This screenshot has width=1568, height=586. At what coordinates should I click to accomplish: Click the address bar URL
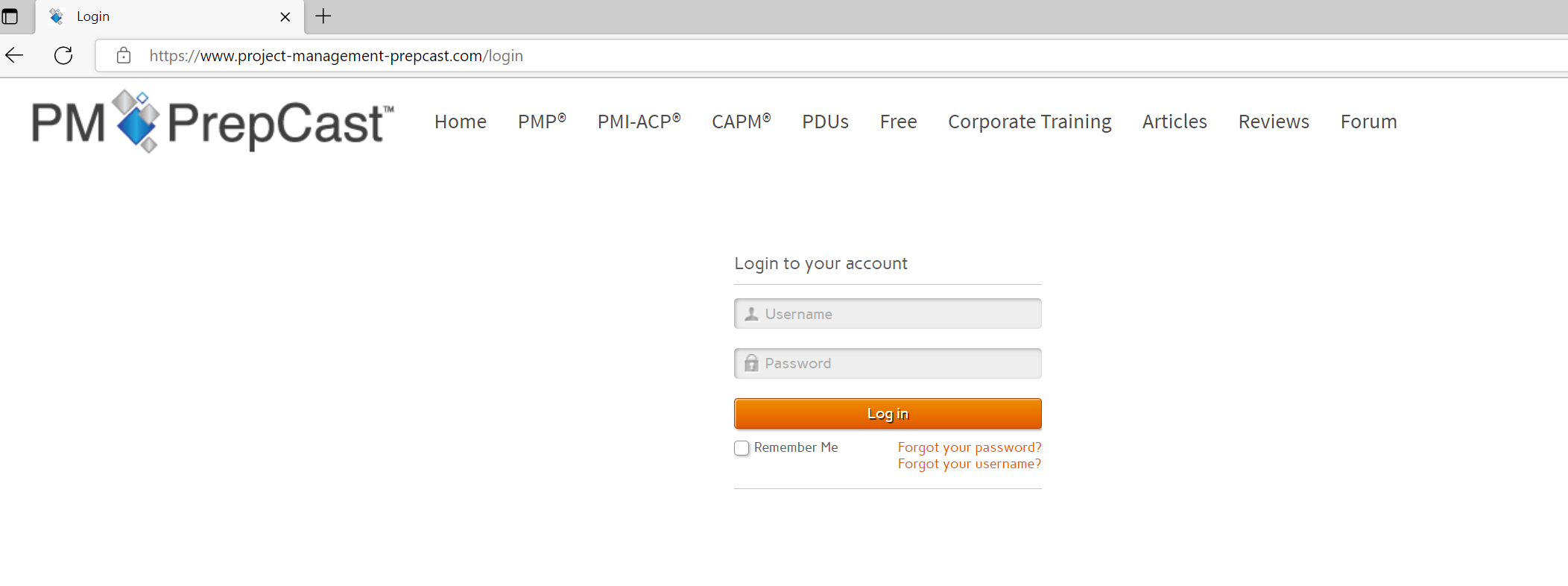point(336,56)
